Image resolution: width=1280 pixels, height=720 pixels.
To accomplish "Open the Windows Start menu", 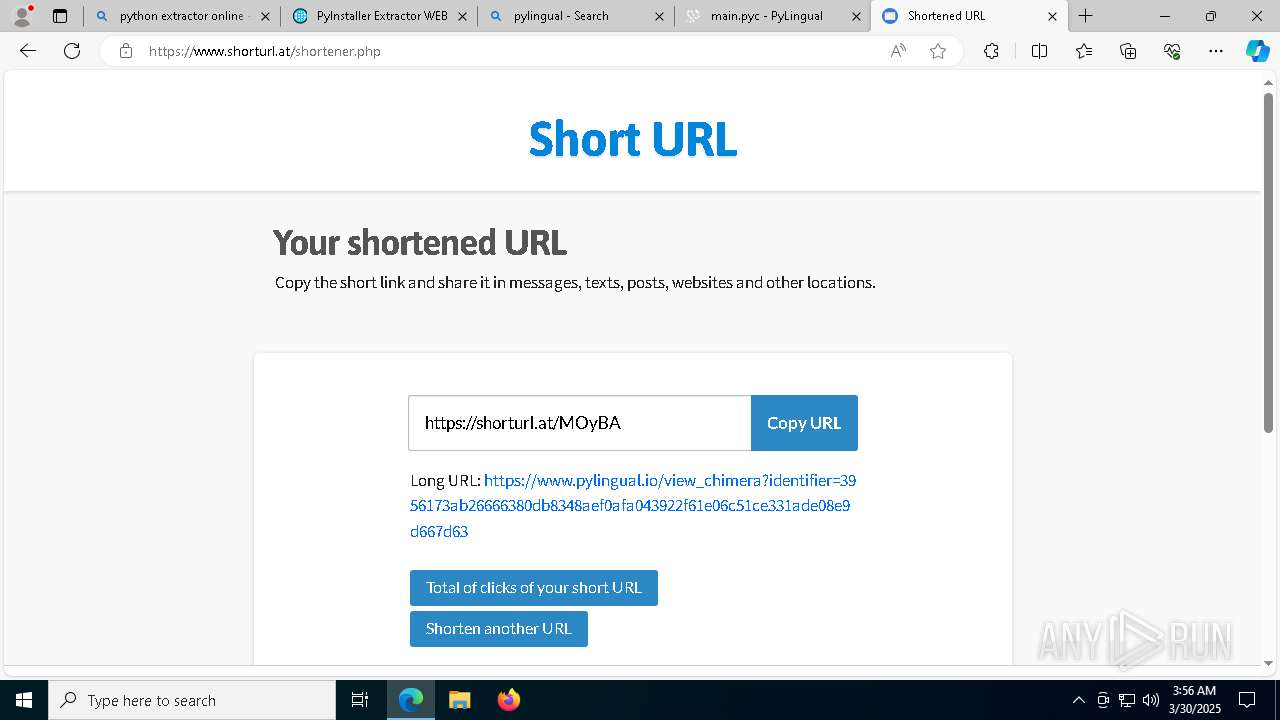I will [x=24, y=700].
